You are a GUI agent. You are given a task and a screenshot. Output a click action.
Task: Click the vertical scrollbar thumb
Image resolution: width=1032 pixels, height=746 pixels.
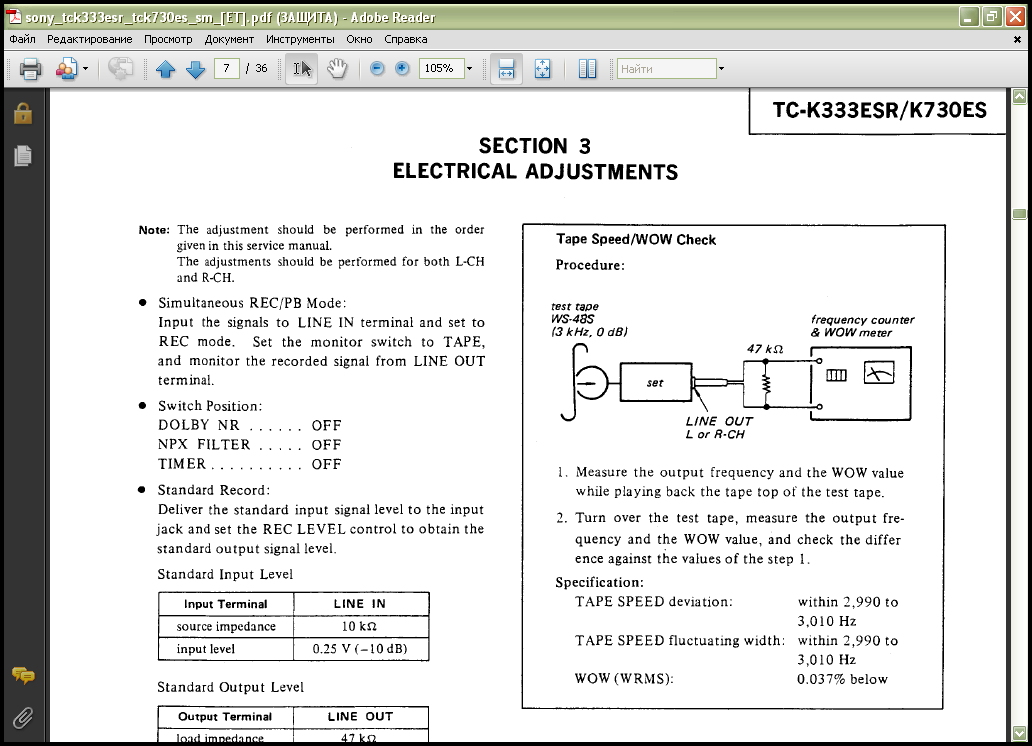point(1019,214)
